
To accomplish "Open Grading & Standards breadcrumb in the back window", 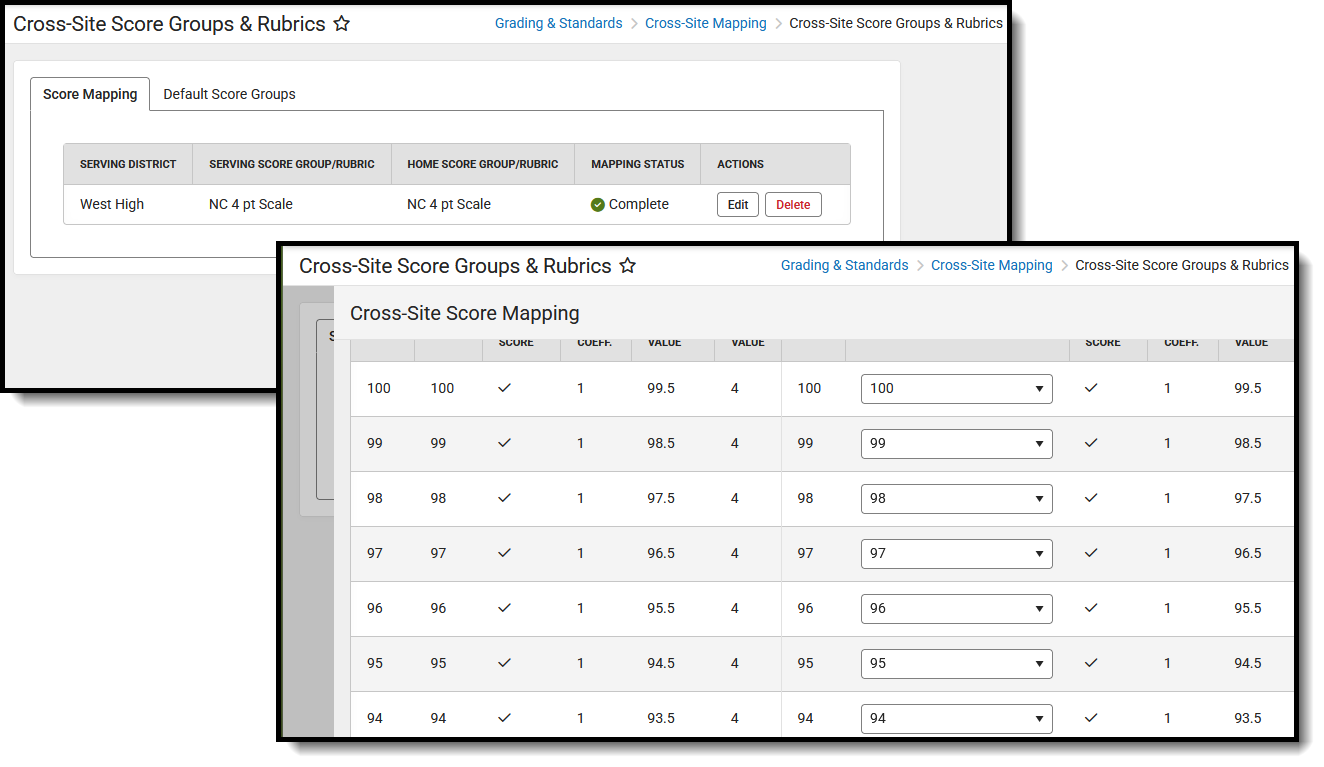I will click(559, 23).
